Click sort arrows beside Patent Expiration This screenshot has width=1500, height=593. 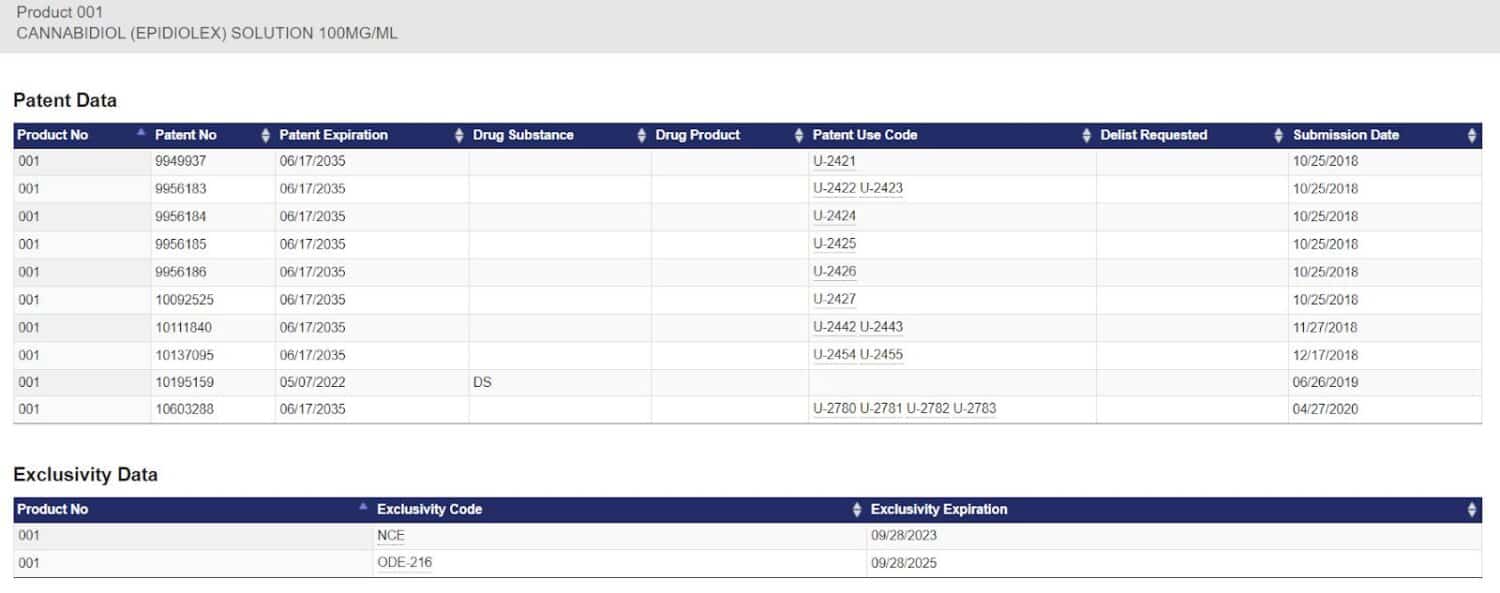pyautogui.click(x=459, y=135)
